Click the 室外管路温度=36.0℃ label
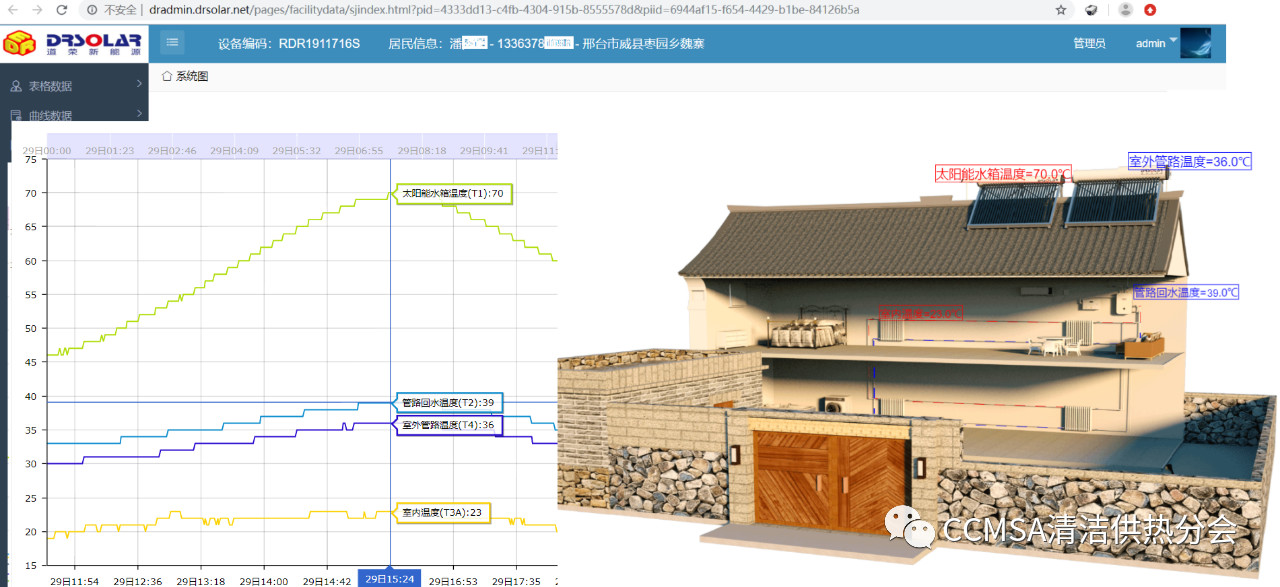Image resolution: width=1280 pixels, height=587 pixels. pyautogui.click(x=1190, y=161)
